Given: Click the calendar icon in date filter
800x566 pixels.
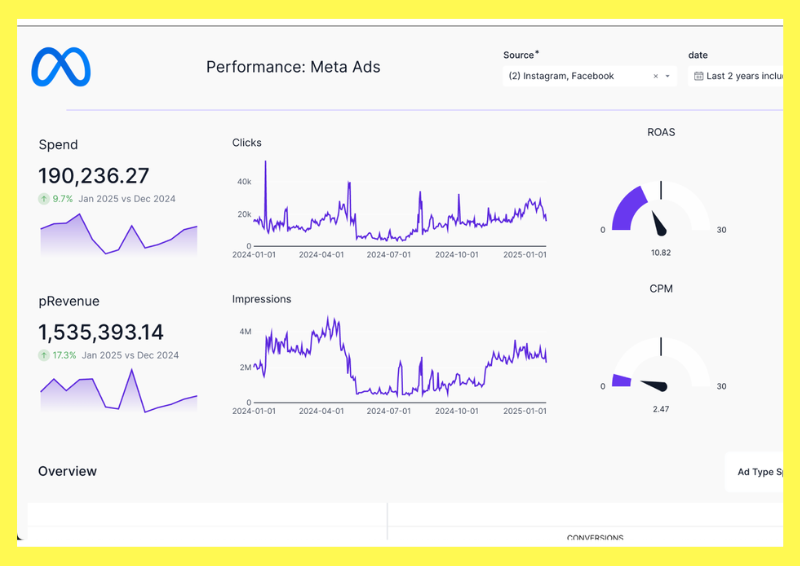Looking at the screenshot, I should click(698, 76).
